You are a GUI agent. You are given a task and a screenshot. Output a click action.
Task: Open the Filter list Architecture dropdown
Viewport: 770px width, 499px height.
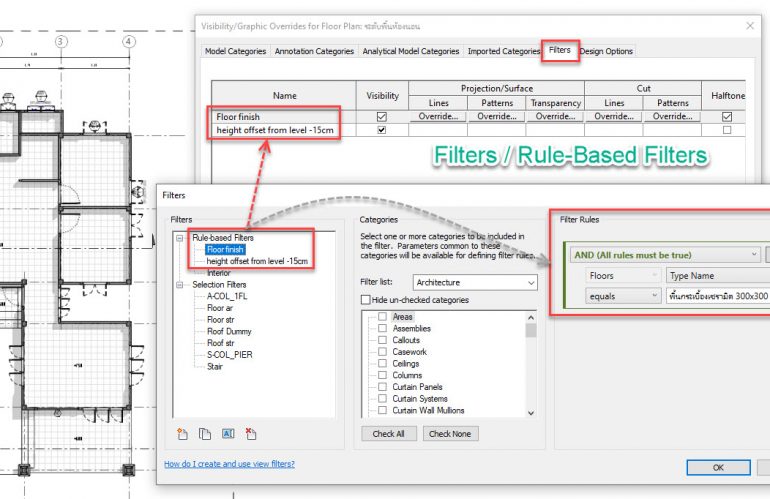tap(475, 282)
